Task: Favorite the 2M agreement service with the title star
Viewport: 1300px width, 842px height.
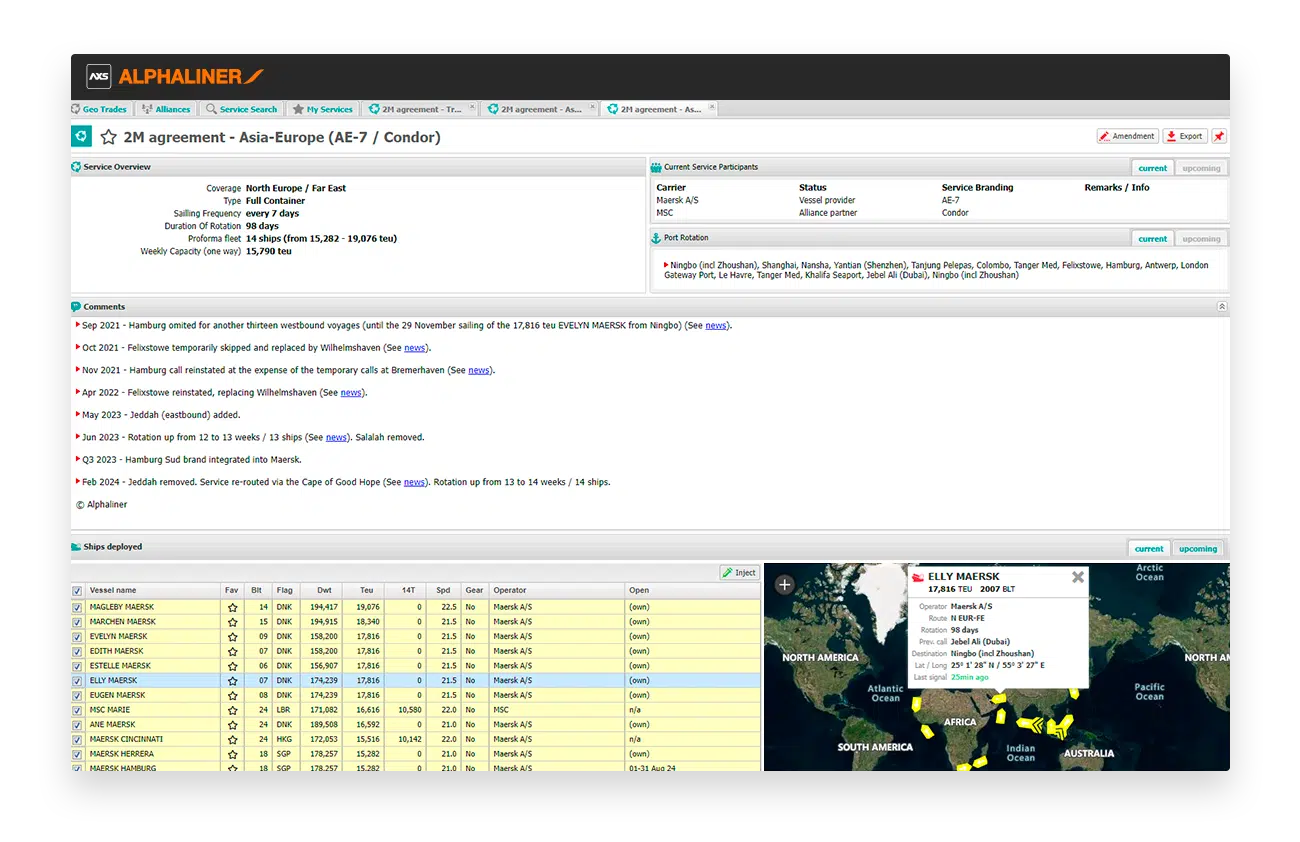Action: pos(108,137)
